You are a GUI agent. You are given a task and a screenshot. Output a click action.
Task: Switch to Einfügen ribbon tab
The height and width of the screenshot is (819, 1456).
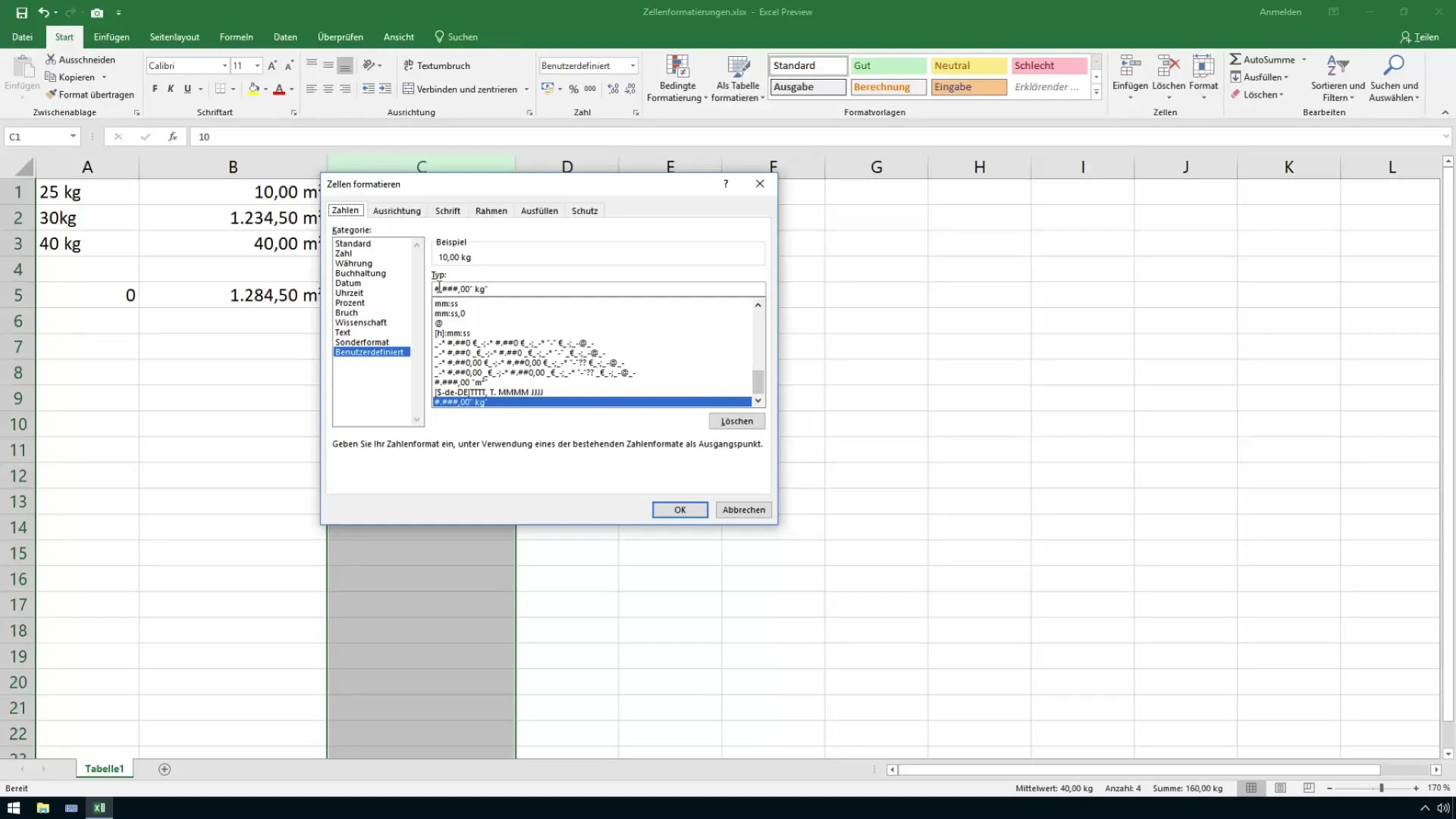coord(111,36)
